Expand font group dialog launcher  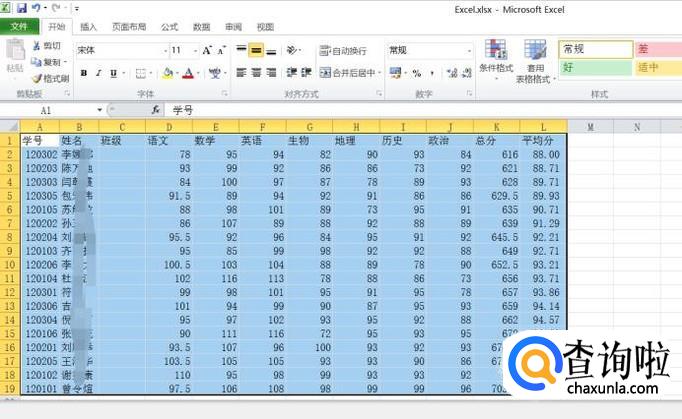(224, 93)
